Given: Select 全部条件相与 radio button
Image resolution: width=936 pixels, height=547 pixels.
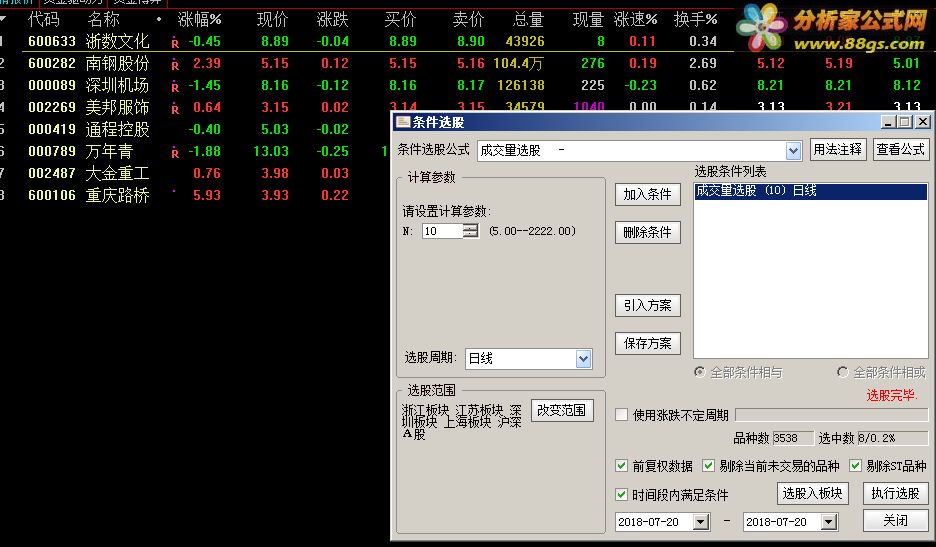Looking at the screenshot, I should click(700, 372).
